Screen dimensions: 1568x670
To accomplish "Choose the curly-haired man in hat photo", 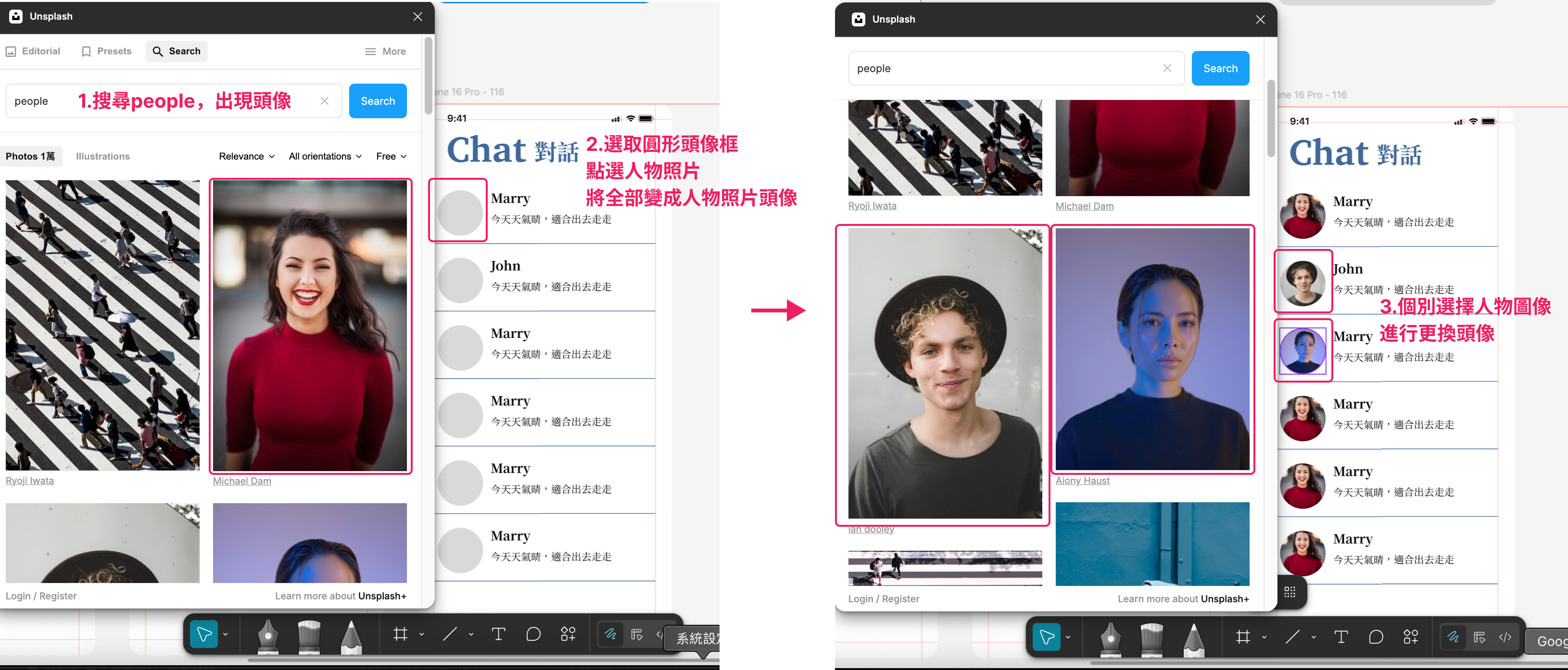I will click(x=944, y=373).
